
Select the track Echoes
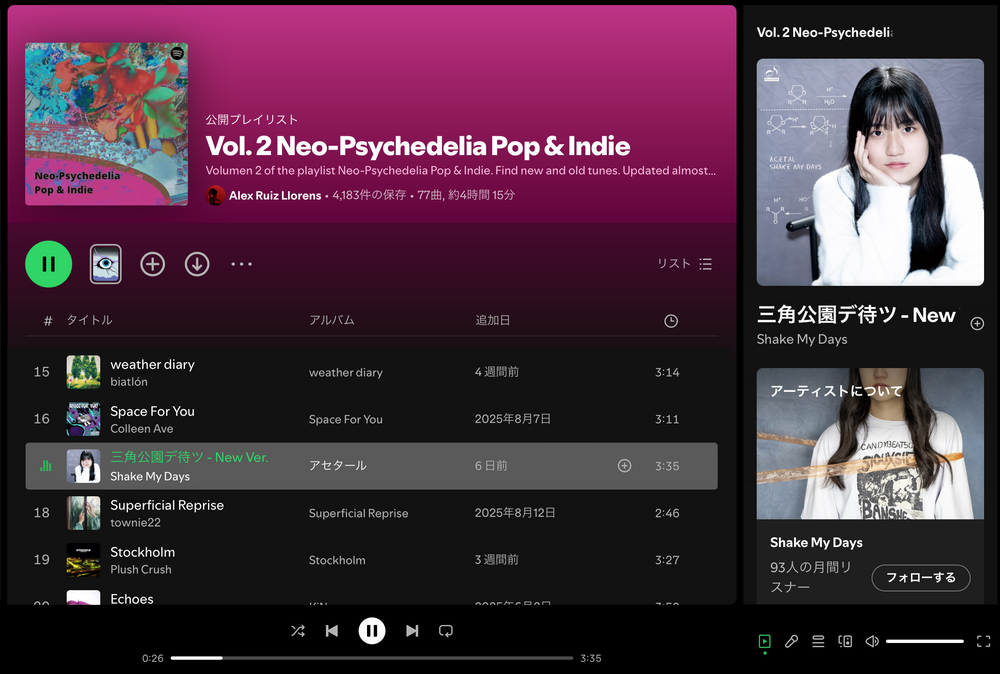tap(132, 599)
